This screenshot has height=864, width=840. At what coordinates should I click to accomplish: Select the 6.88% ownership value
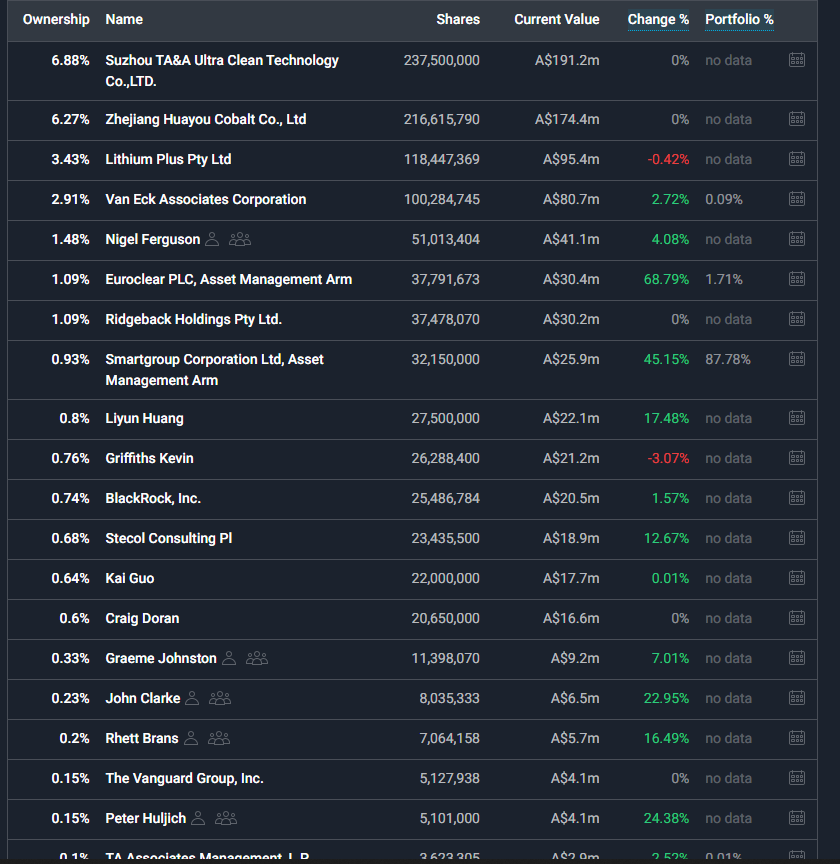coord(71,60)
